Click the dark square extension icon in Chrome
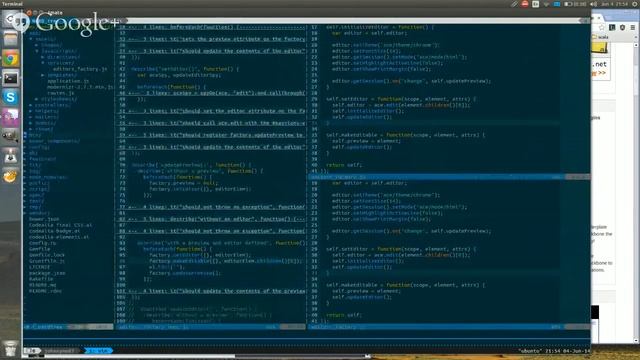This screenshot has width=640, height=360. click(612, 27)
